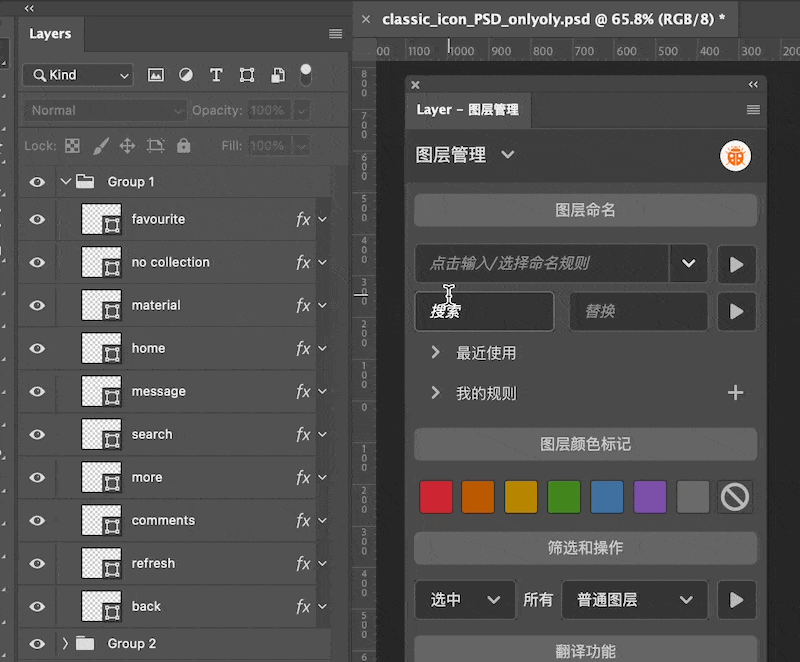The image size is (800, 662).
Task: Add a new rule with plus icon
Action: click(735, 393)
